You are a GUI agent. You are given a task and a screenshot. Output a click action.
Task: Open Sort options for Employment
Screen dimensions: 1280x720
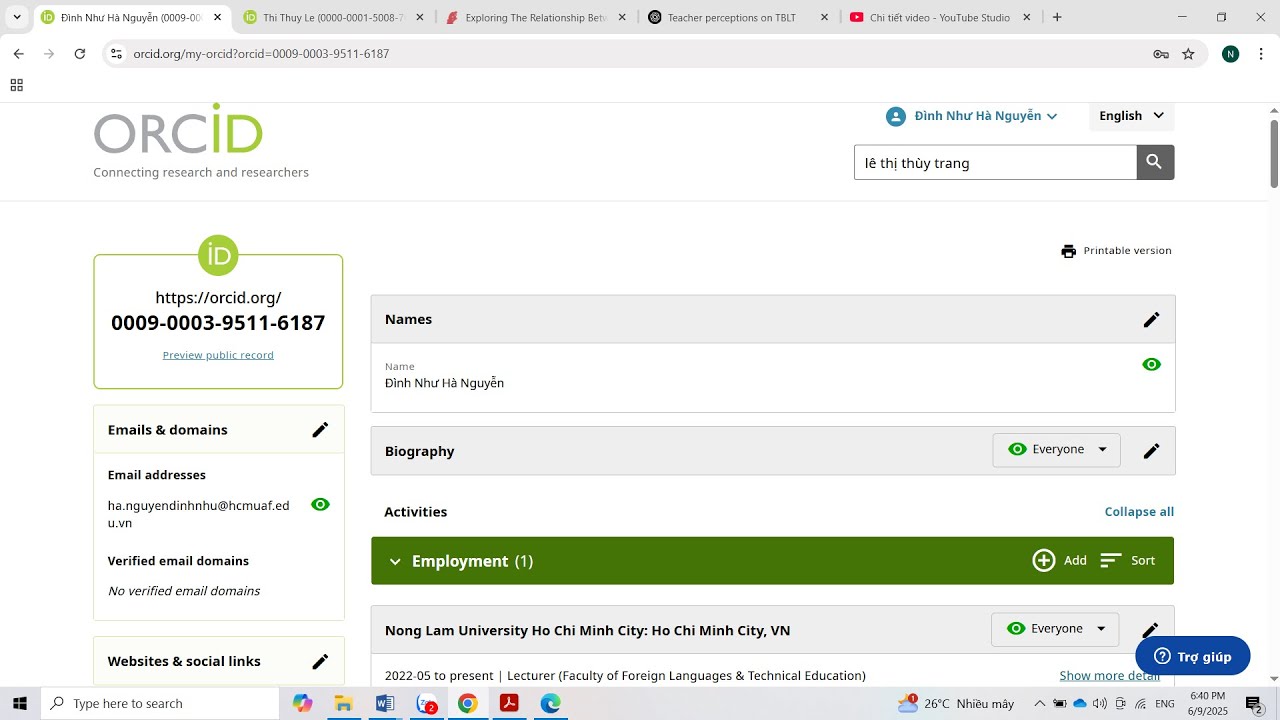[1128, 561]
